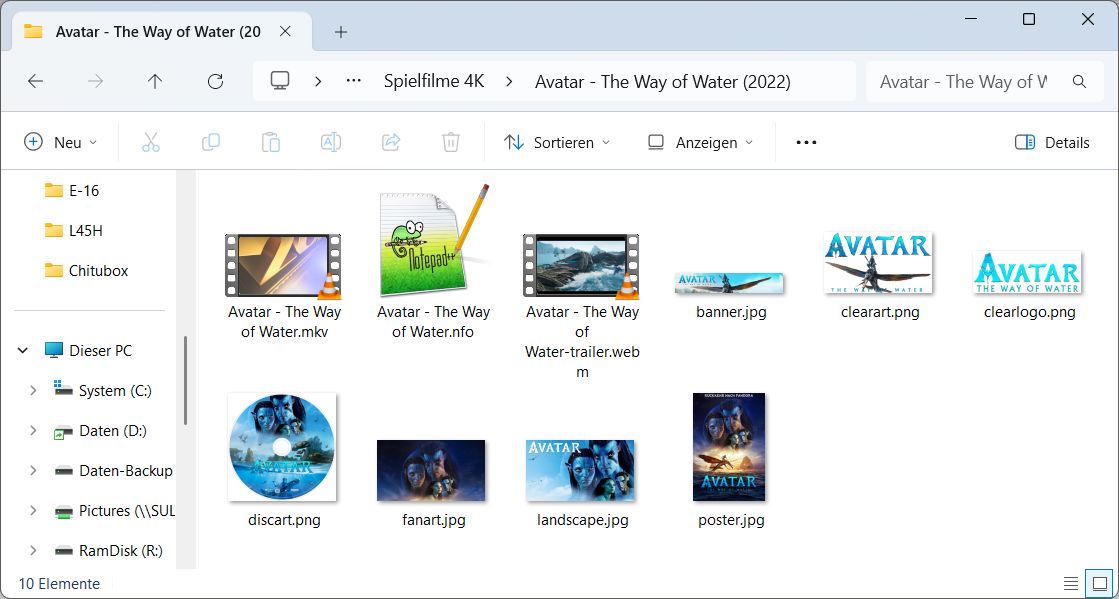Toggle the Details pane
Viewport: 1119px width, 599px height.
pyautogui.click(x=1052, y=142)
